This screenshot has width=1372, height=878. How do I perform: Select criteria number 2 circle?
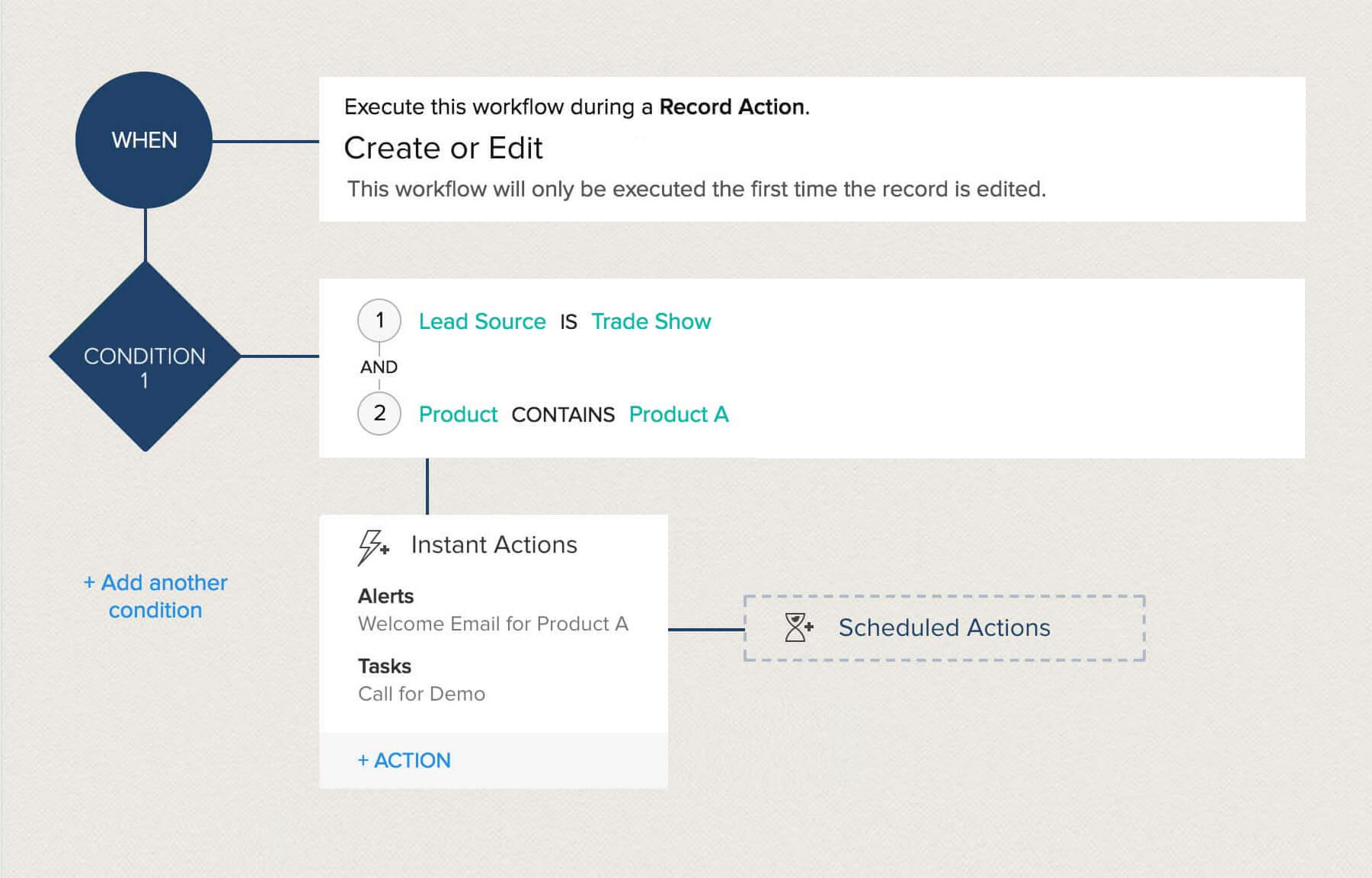[379, 413]
